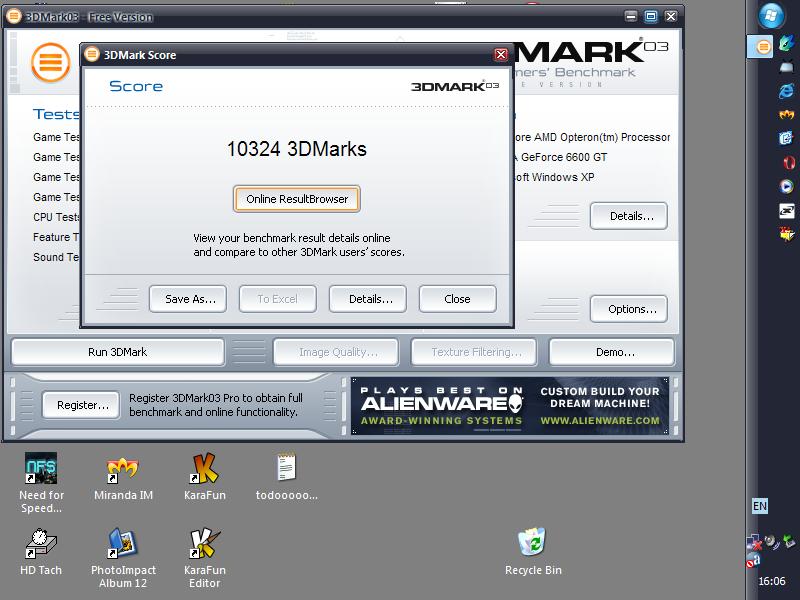Click the 3DMark Score dialog title icon
Viewport: 800px width, 600px height.
point(92,54)
